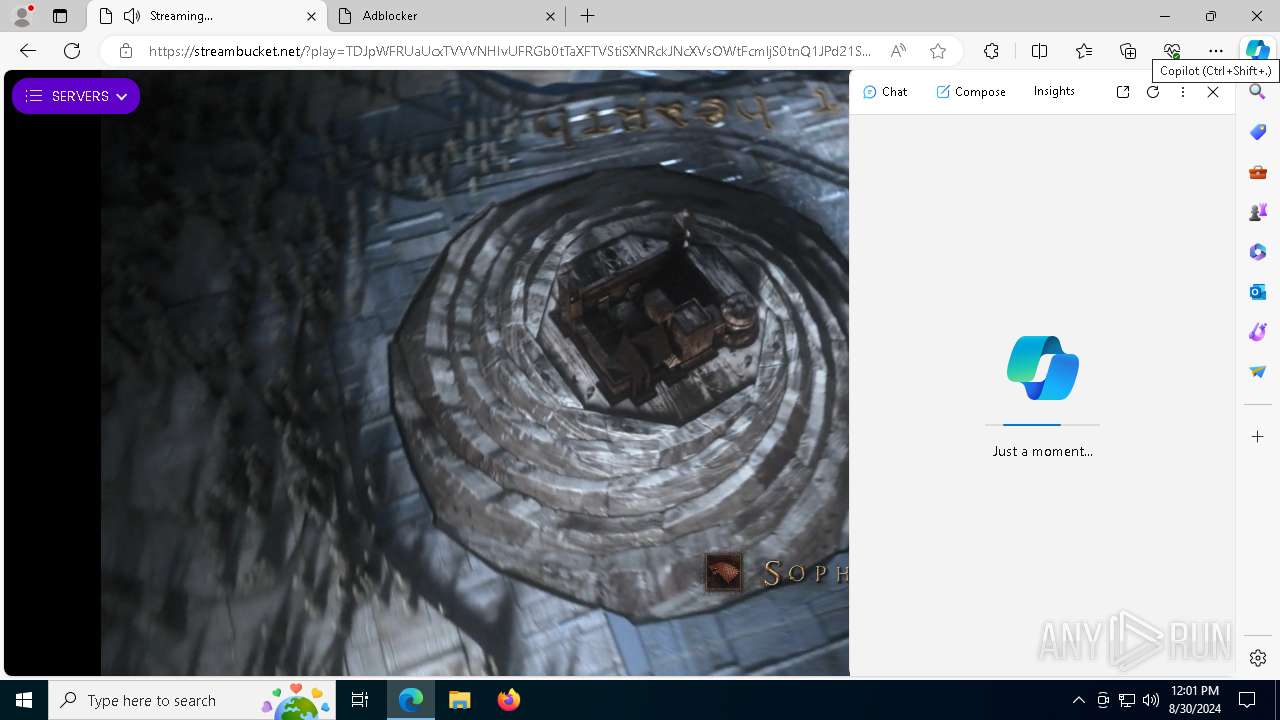Open sidebar Tools briefcase icon
The width and height of the screenshot is (1280, 720).
click(x=1258, y=172)
